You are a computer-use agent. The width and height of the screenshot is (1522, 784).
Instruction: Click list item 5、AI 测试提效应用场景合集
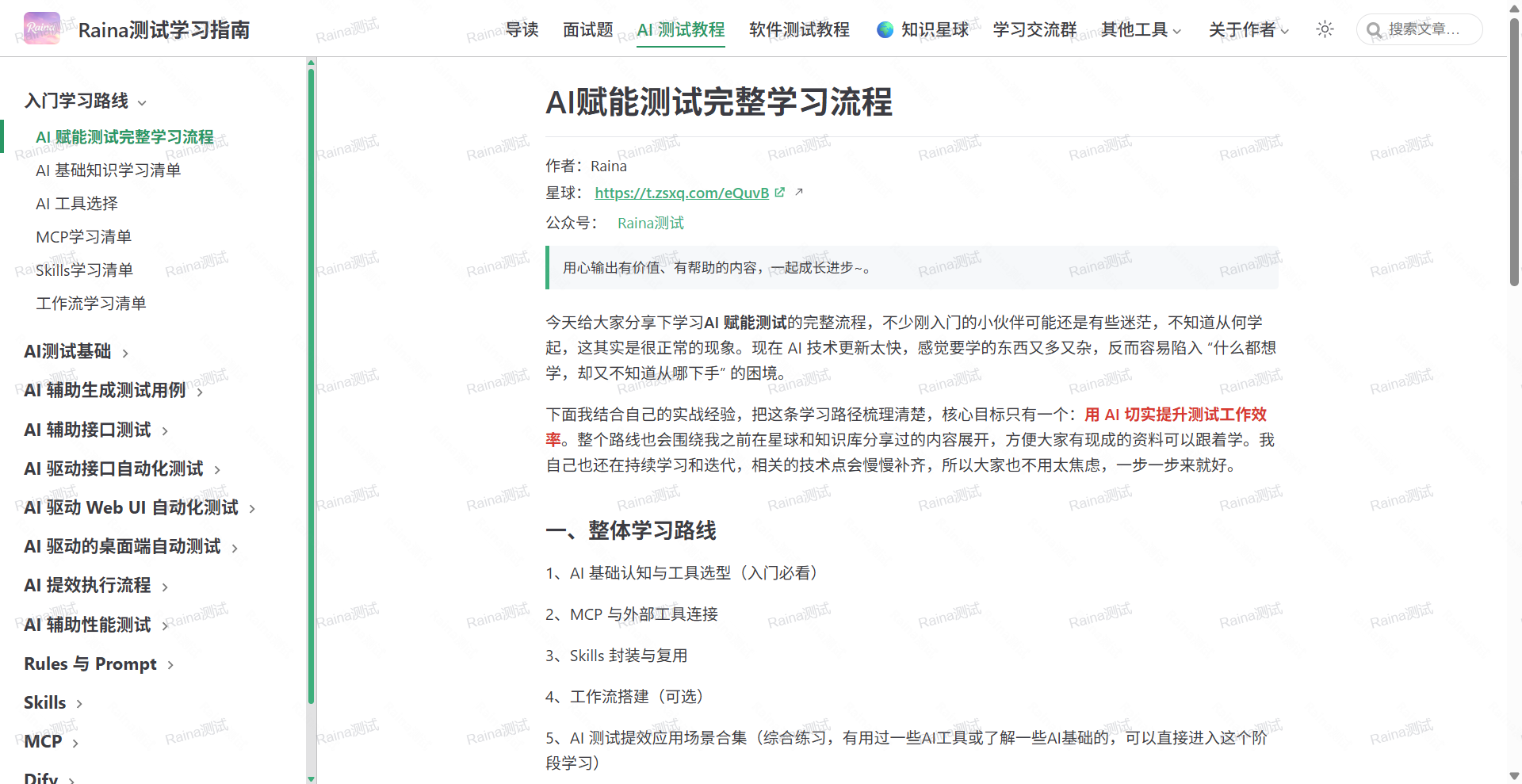[906, 750]
